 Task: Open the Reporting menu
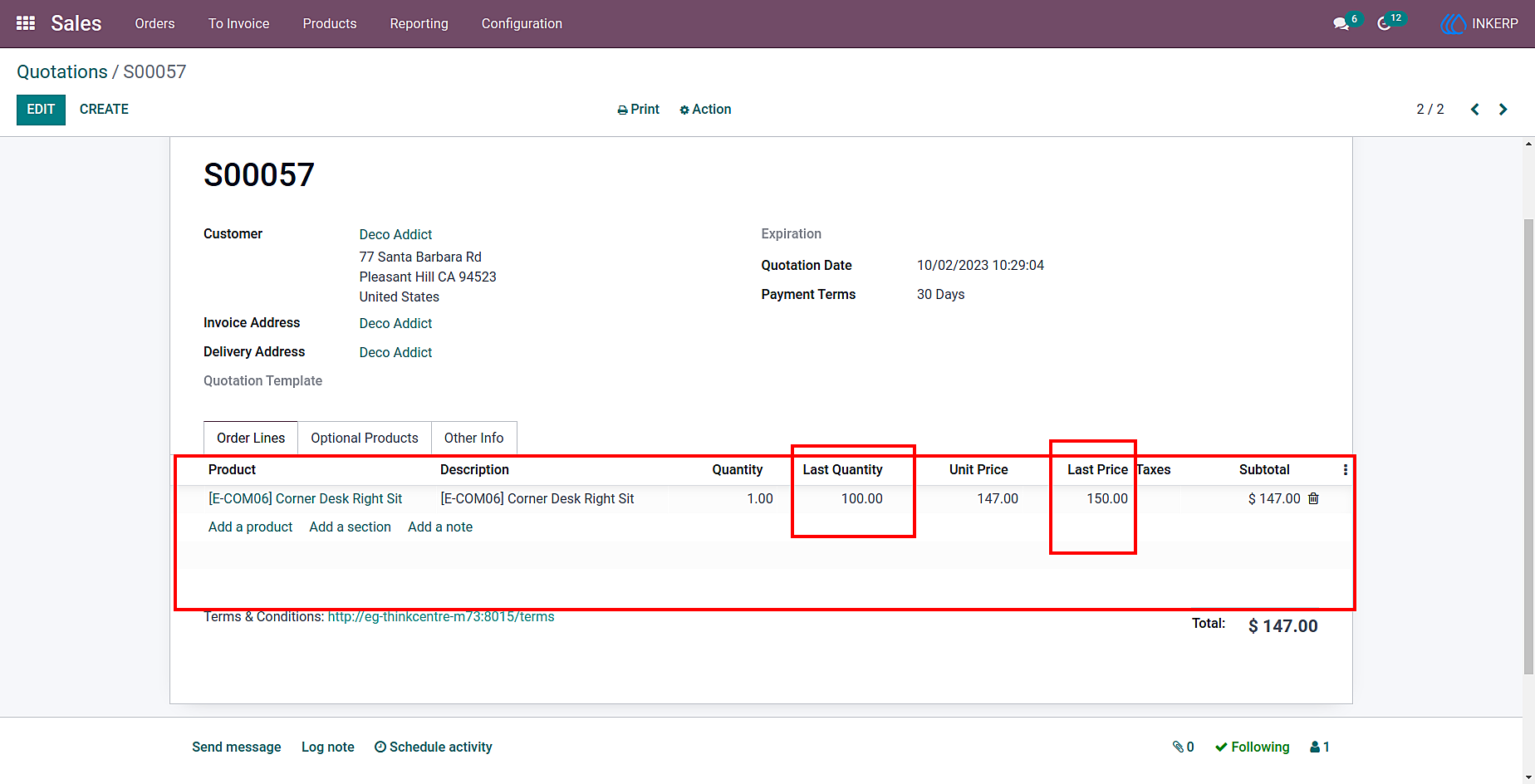419,23
